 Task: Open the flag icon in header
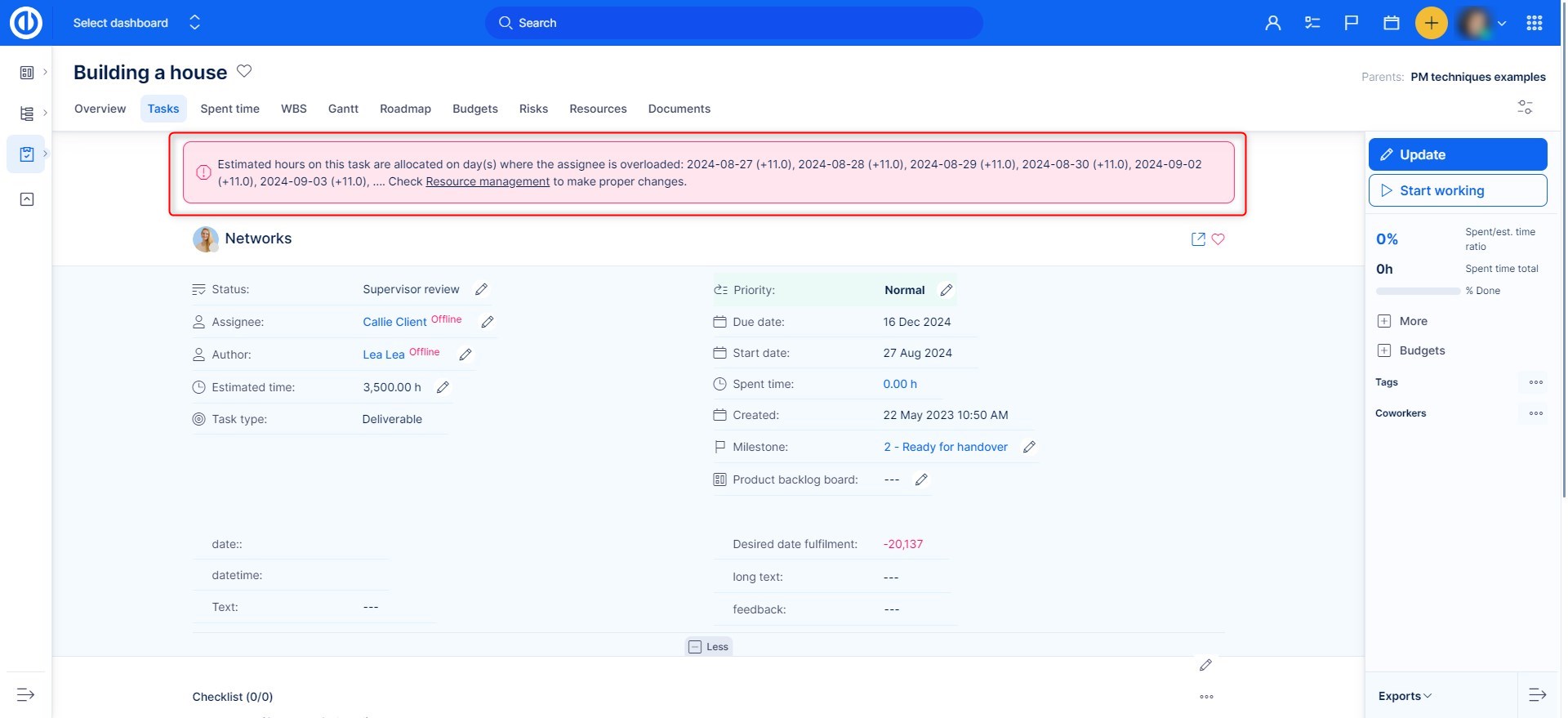1352,23
